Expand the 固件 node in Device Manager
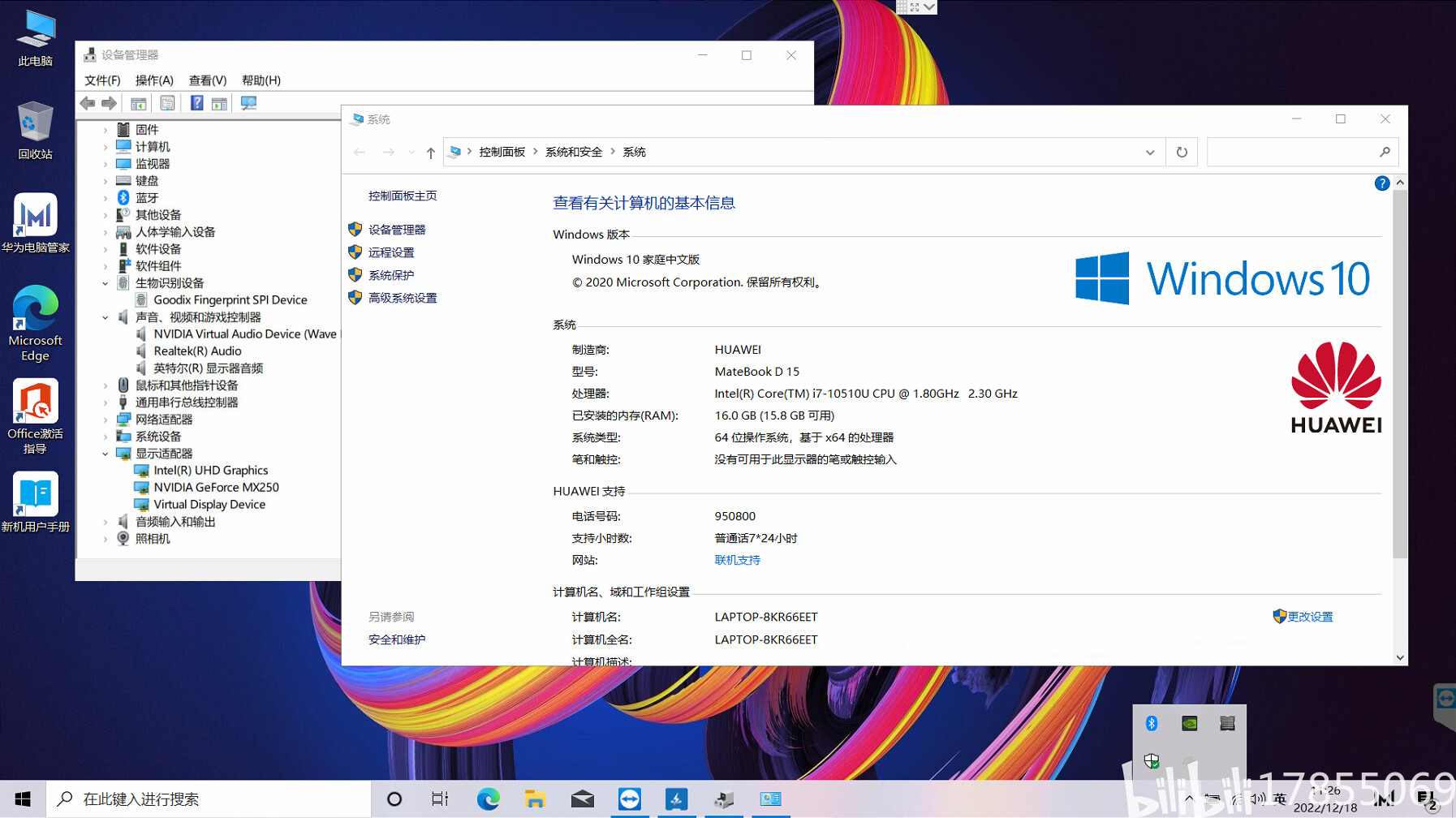 point(106,130)
